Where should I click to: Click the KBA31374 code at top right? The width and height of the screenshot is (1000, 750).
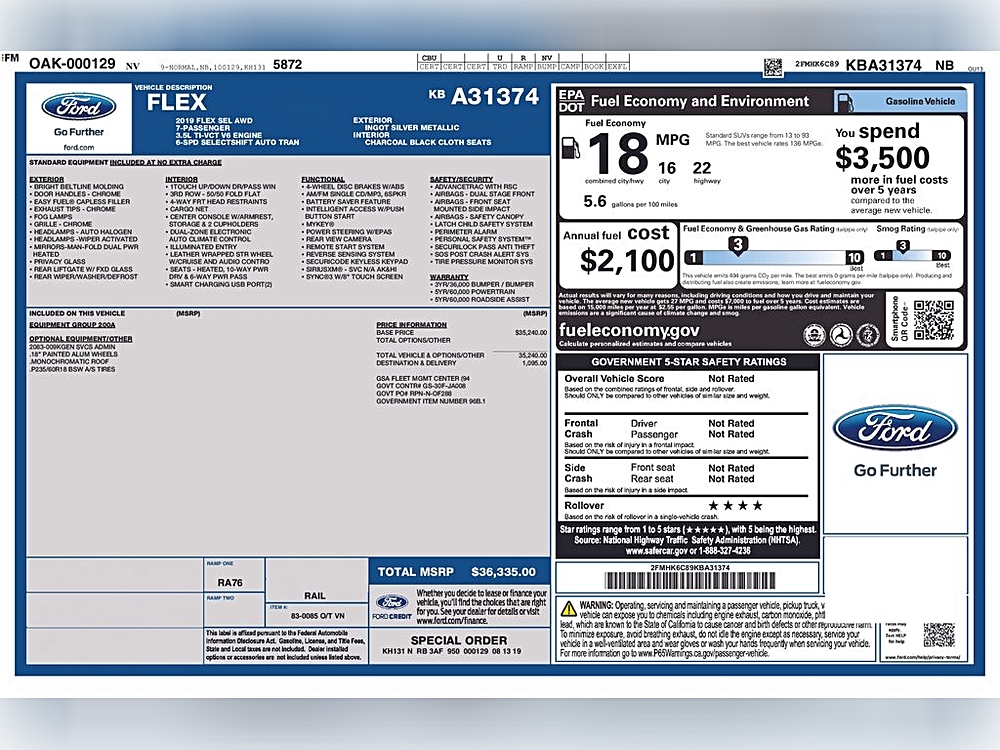pos(883,66)
